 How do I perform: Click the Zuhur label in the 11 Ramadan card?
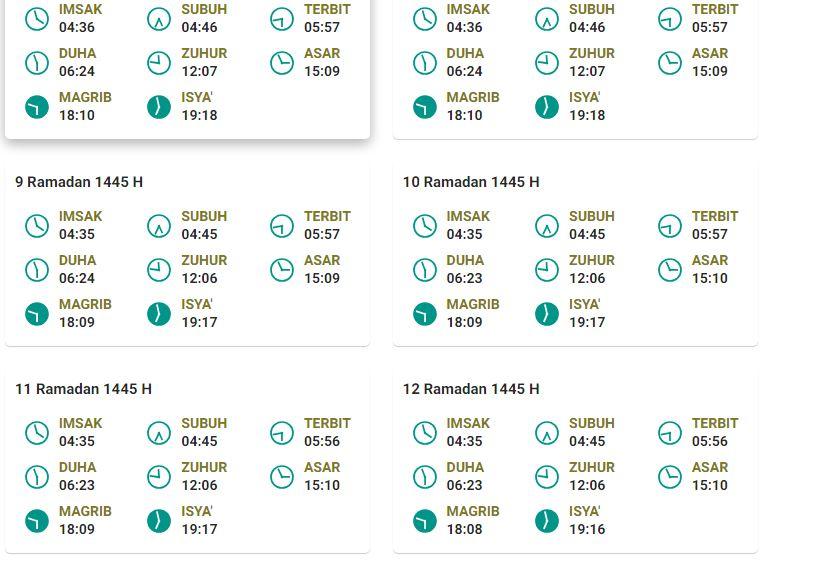point(204,467)
